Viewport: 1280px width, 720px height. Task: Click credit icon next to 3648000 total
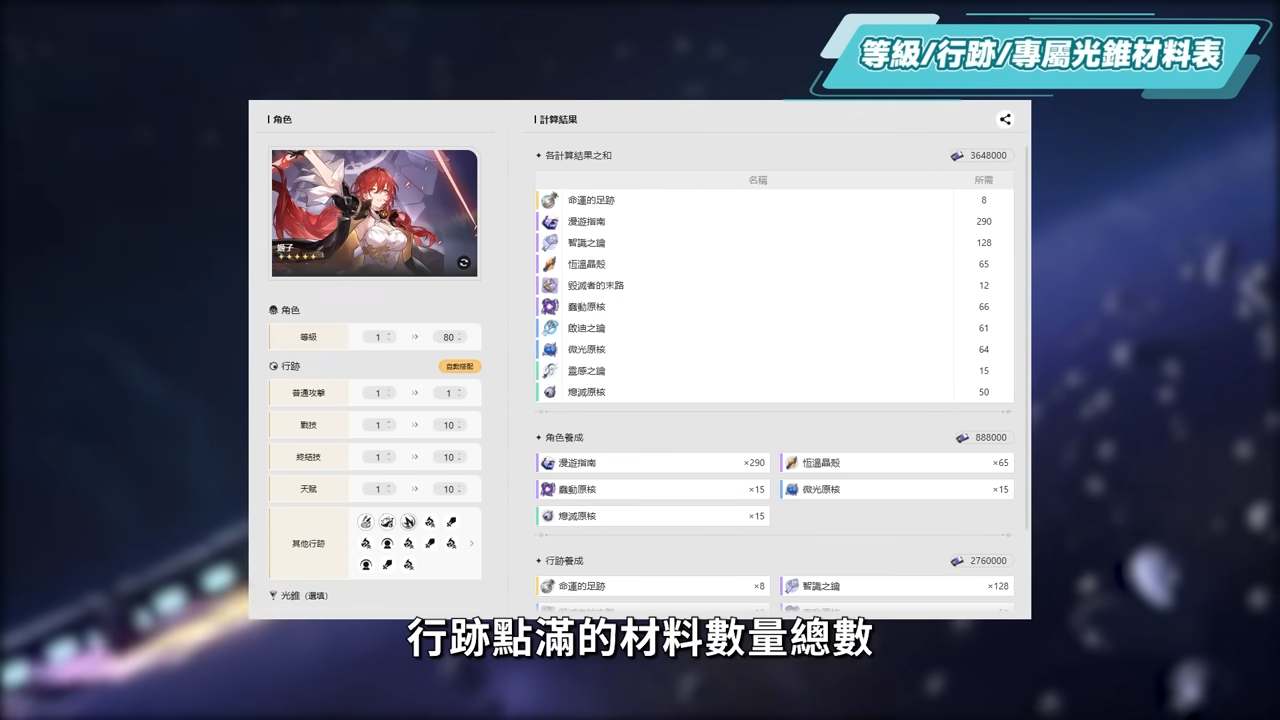pos(958,156)
